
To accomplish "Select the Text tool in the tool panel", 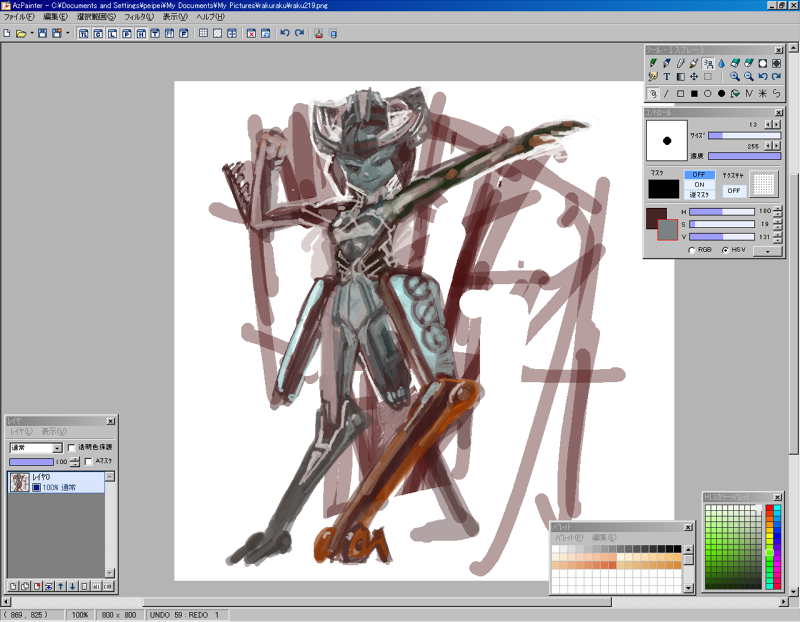I will click(666, 76).
